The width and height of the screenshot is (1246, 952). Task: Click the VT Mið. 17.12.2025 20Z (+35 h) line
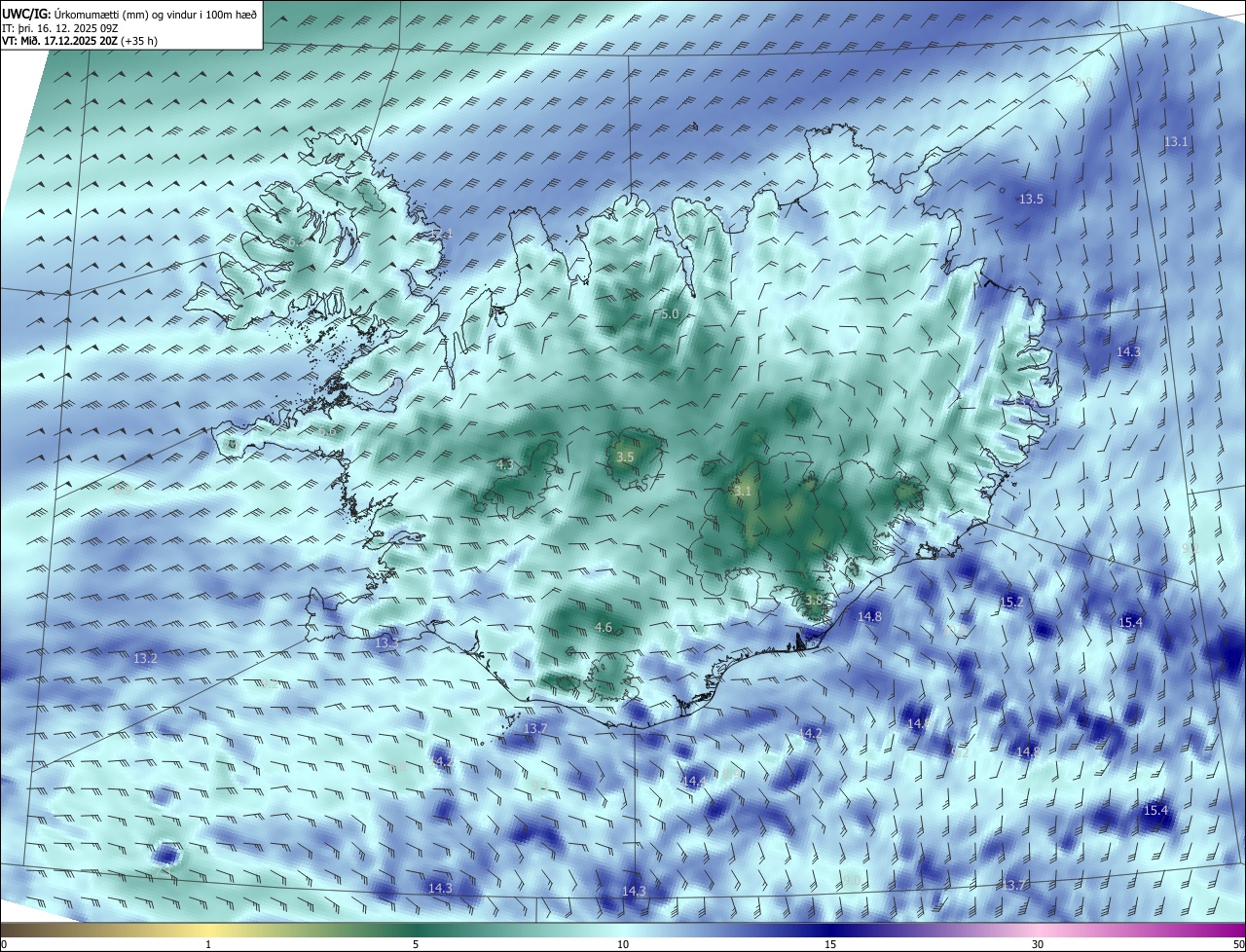[80, 41]
